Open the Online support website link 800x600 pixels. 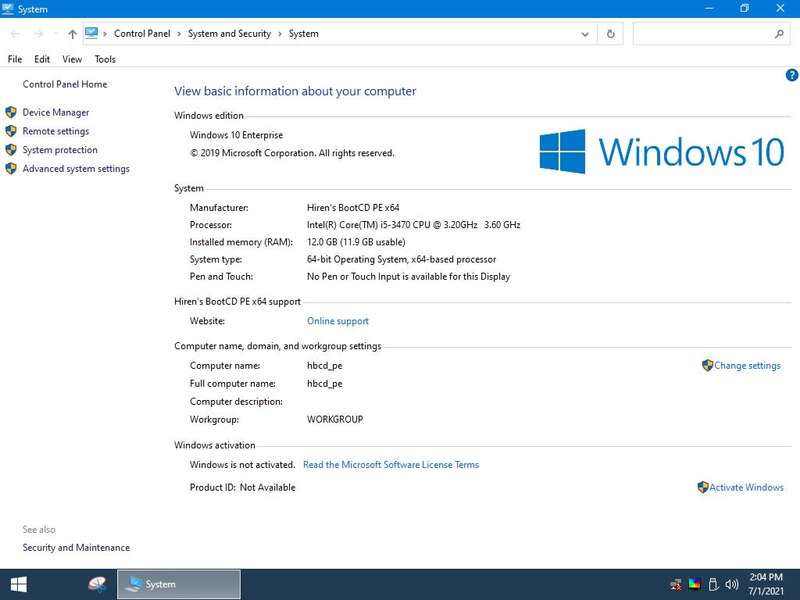[x=338, y=321]
